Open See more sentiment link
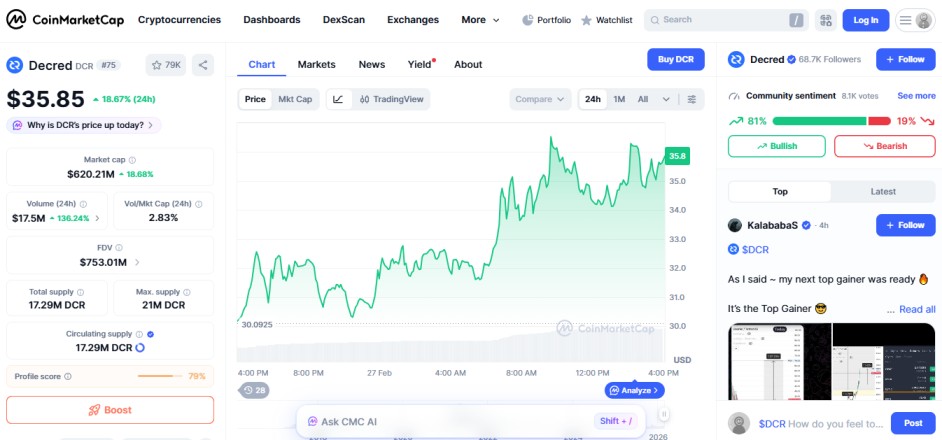Image resolution: width=942 pixels, height=440 pixels. (x=916, y=96)
